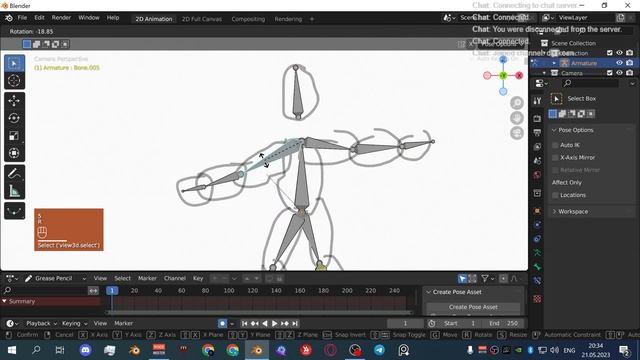
Task: Open the Armature data properties tab
Action: (537, 253)
